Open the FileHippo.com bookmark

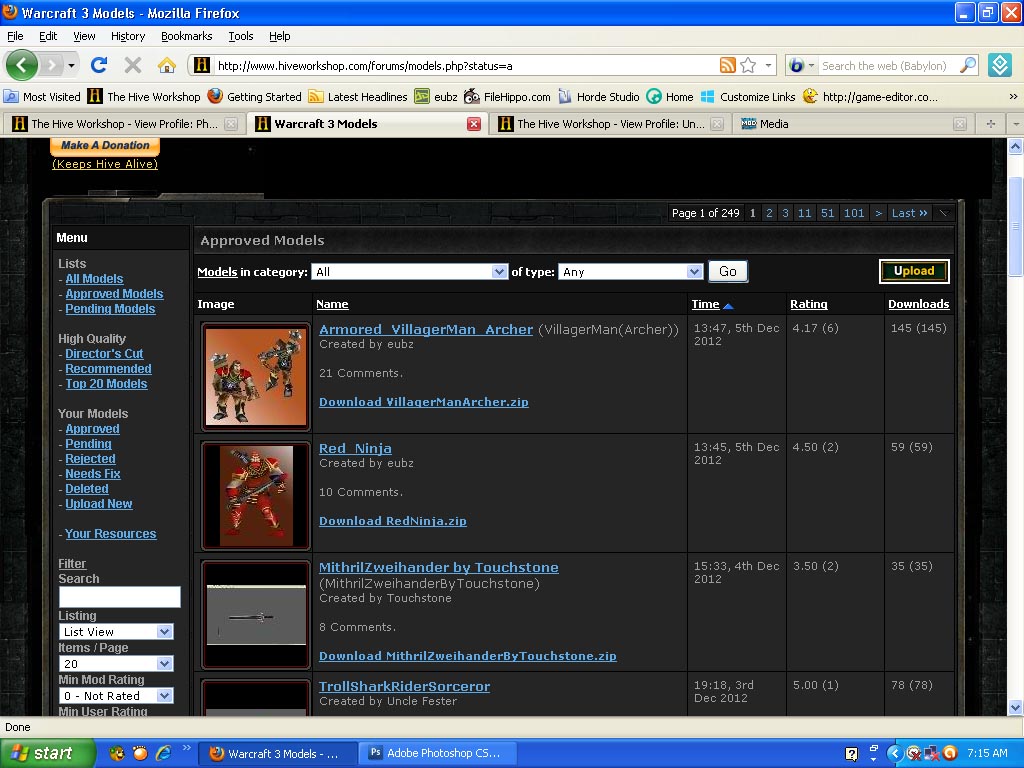click(507, 97)
